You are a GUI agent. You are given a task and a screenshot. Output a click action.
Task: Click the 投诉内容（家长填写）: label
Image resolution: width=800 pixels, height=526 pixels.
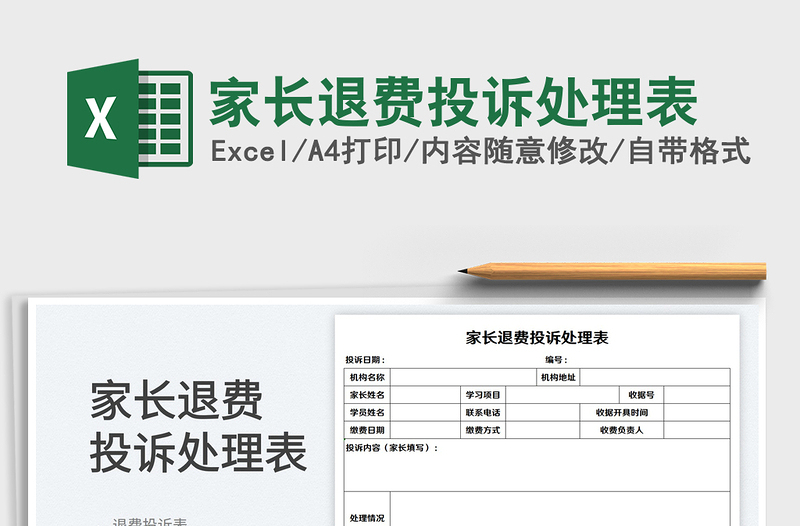click(392, 448)
